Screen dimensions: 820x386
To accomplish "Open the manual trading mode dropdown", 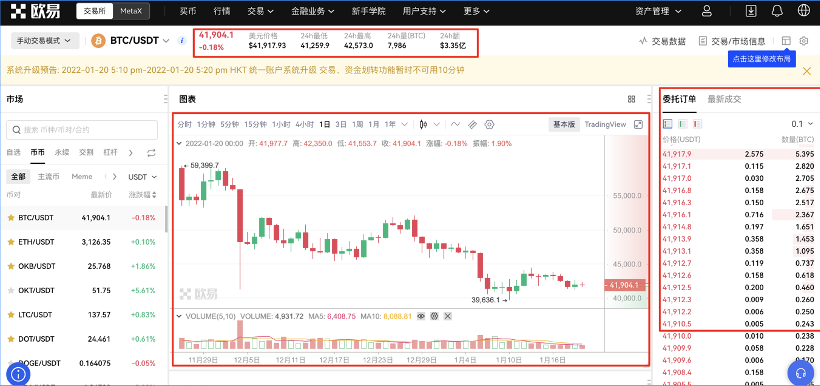I will tap(45, 40).
